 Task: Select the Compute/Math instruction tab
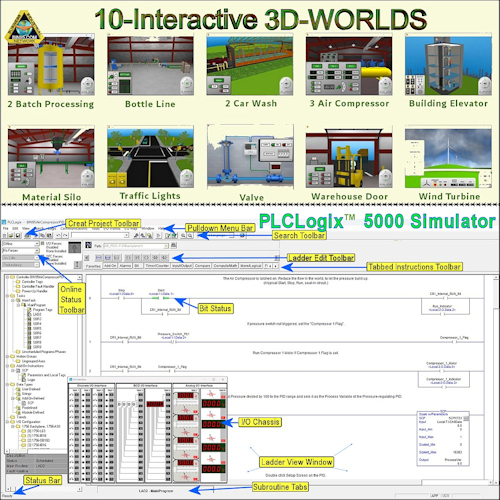pos(225,266)
